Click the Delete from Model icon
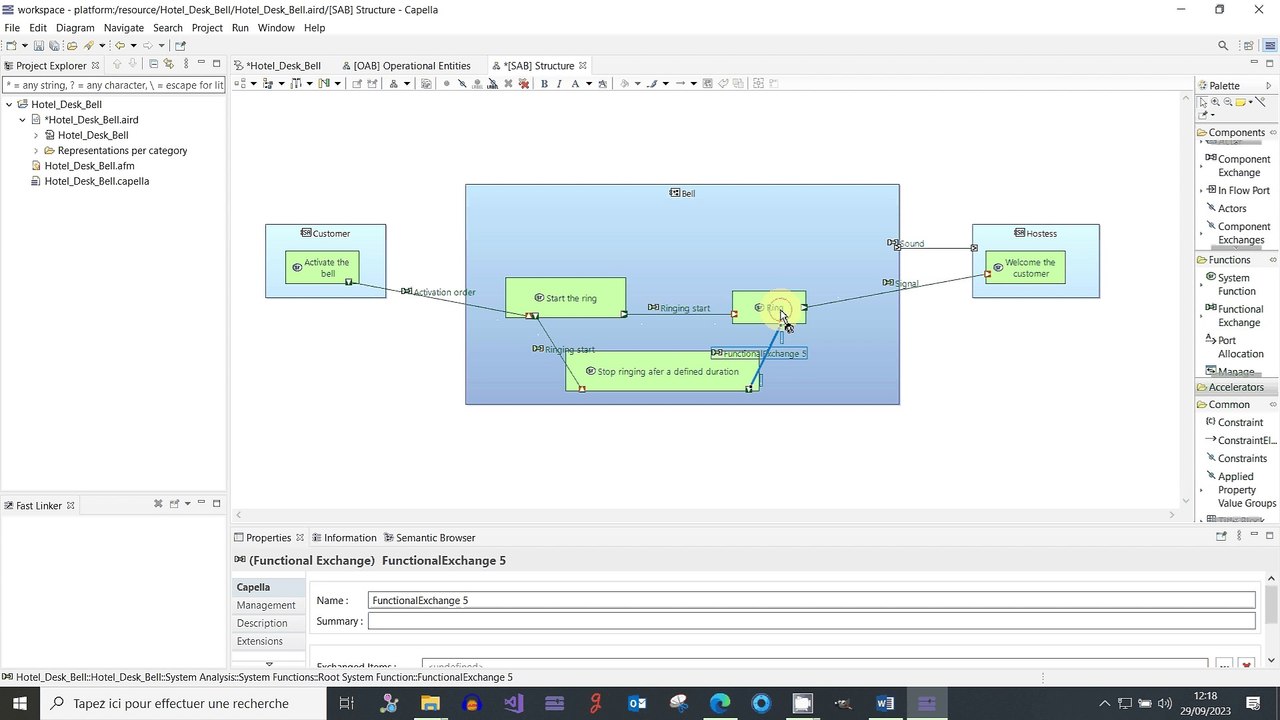Viewport: 1280px width, 720px height. pyautogui.click(x=524, y=84)
